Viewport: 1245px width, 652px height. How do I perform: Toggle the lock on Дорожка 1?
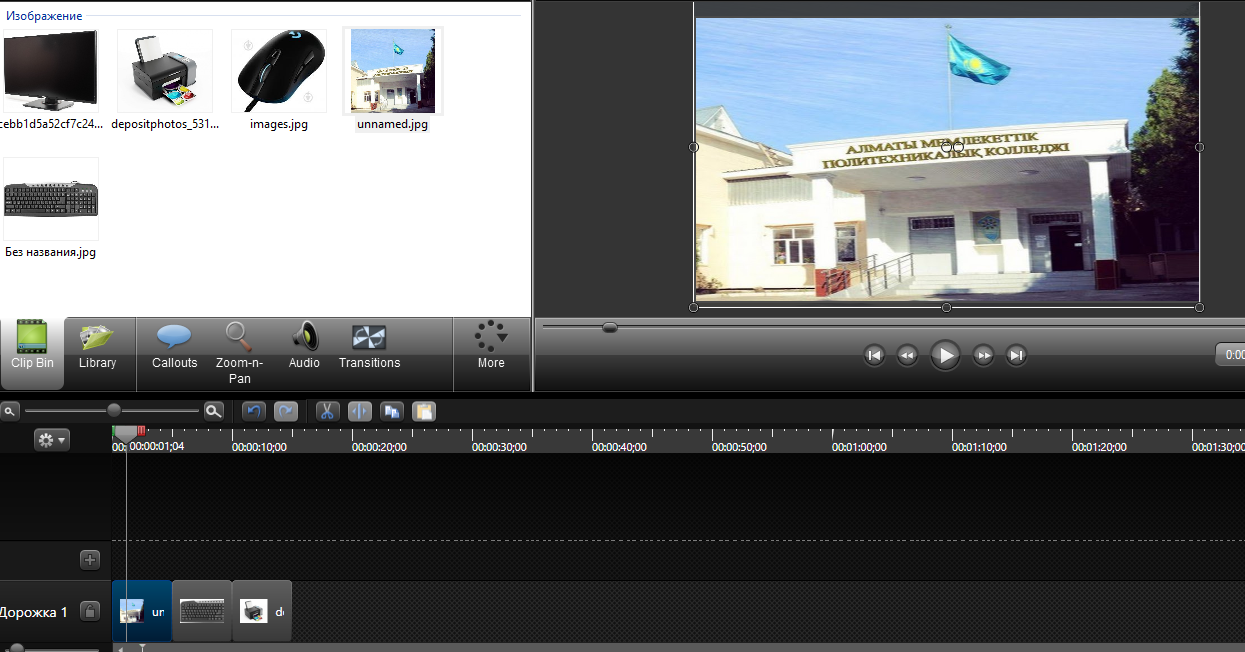point(90,611)
